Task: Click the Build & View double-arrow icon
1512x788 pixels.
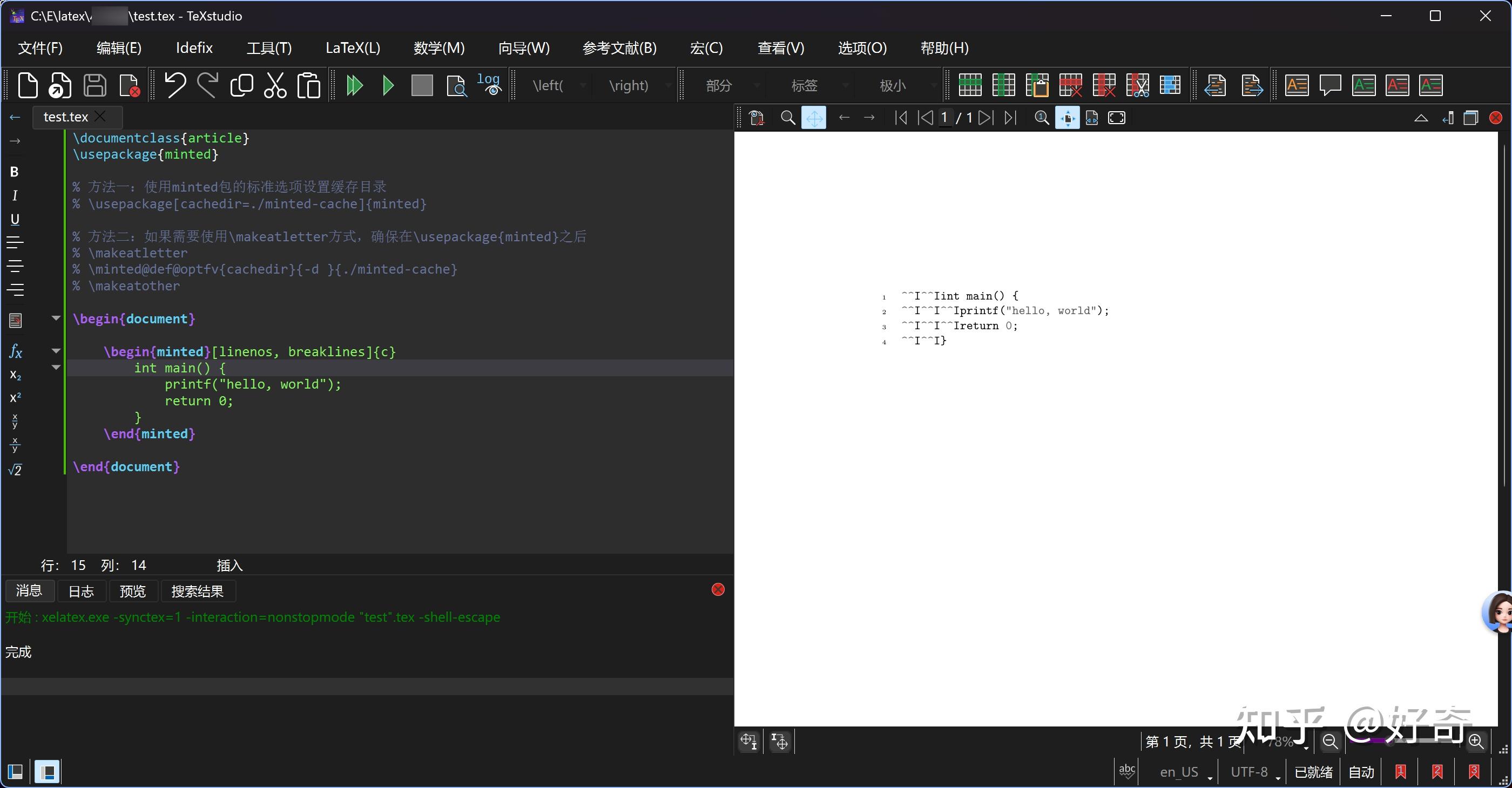Action: (355, 86)
